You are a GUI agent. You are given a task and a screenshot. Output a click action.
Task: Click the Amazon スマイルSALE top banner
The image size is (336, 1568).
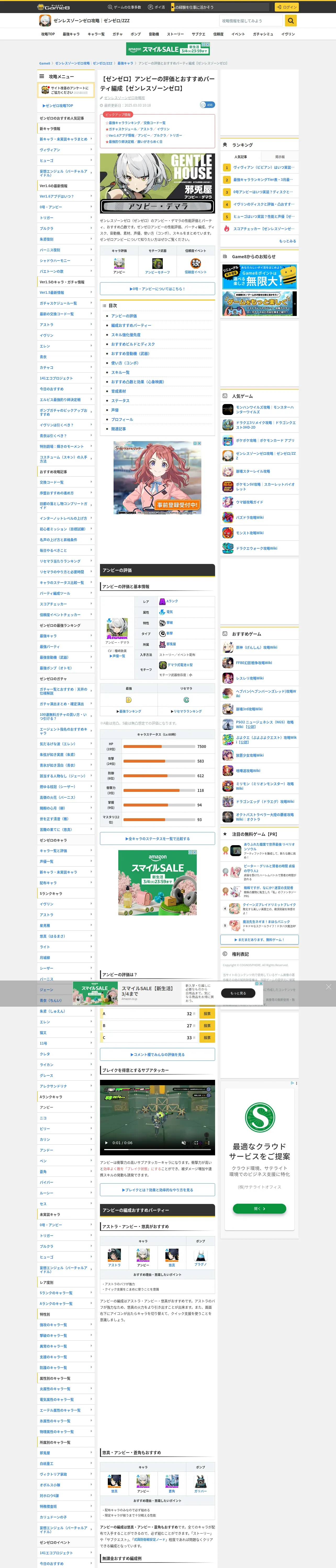[x=168, y=49]
